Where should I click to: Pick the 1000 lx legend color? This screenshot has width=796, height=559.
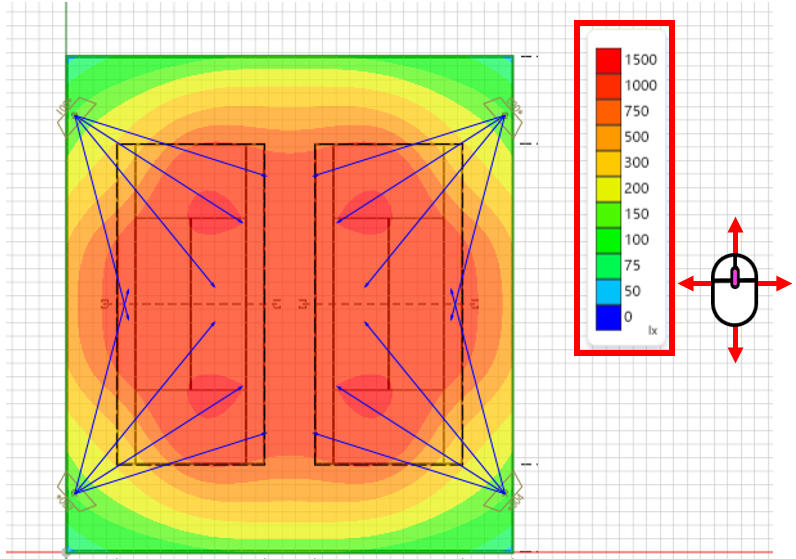pos(608,86)
